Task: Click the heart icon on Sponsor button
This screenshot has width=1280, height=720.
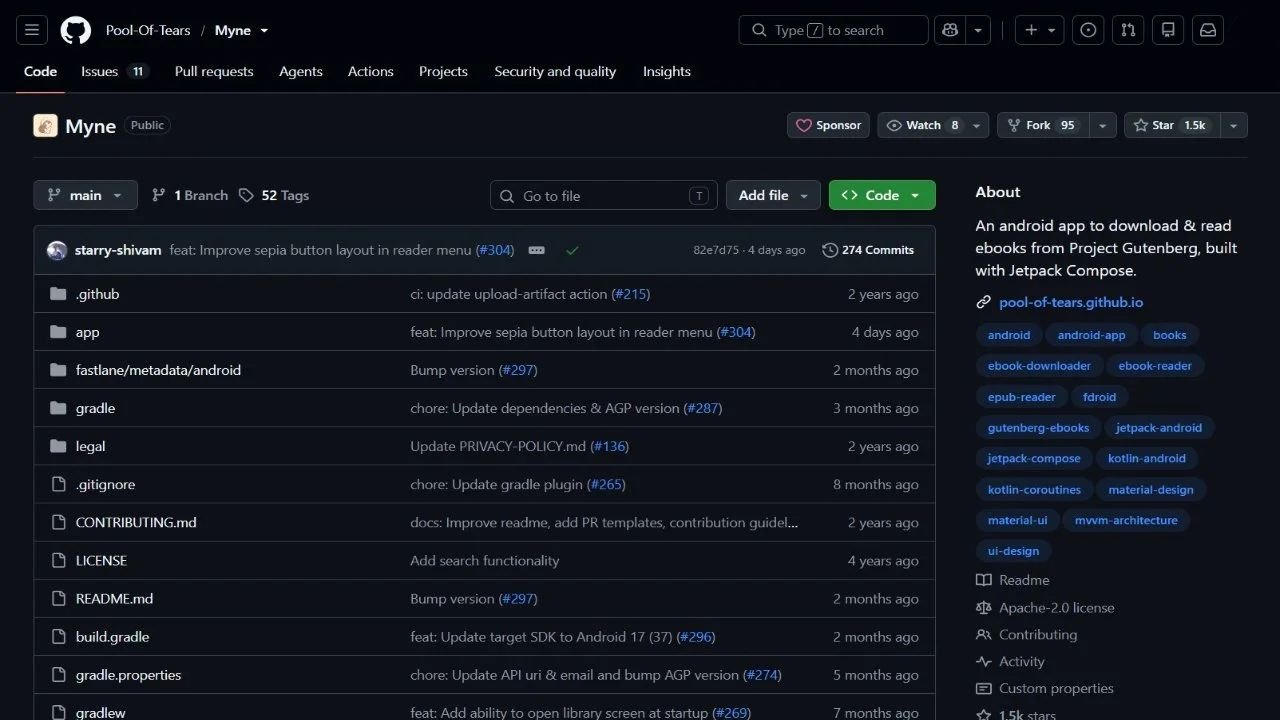Action: click(804, 125)
